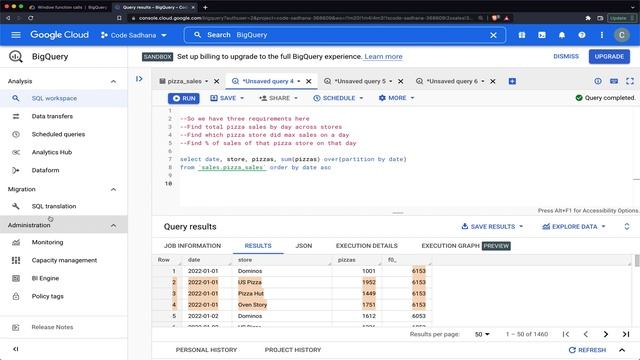Go to last results page
Viewport: 640px width, 360px height.
tap(626, 334)
